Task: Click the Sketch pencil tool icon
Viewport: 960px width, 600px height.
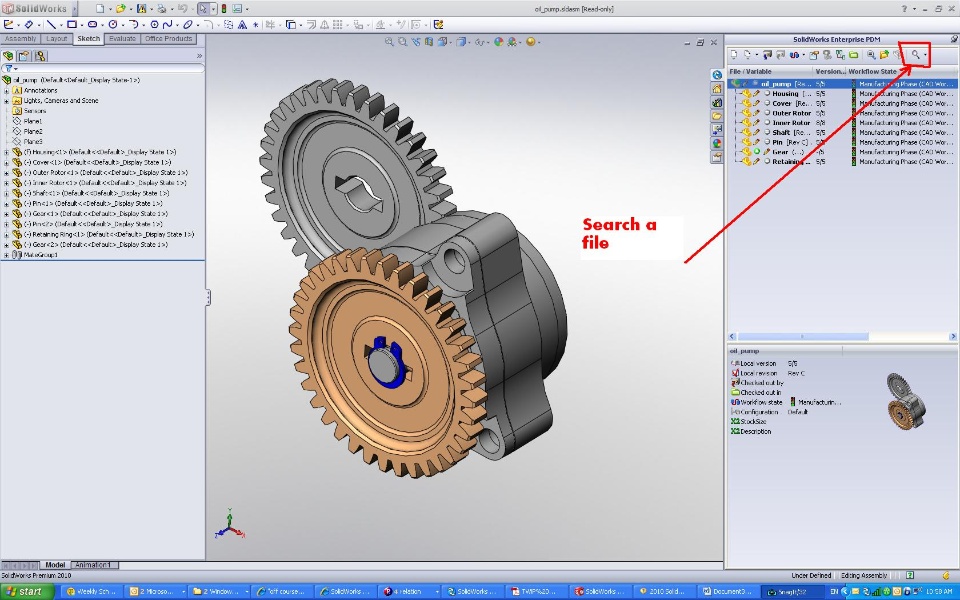Action: tap(9, 24)
